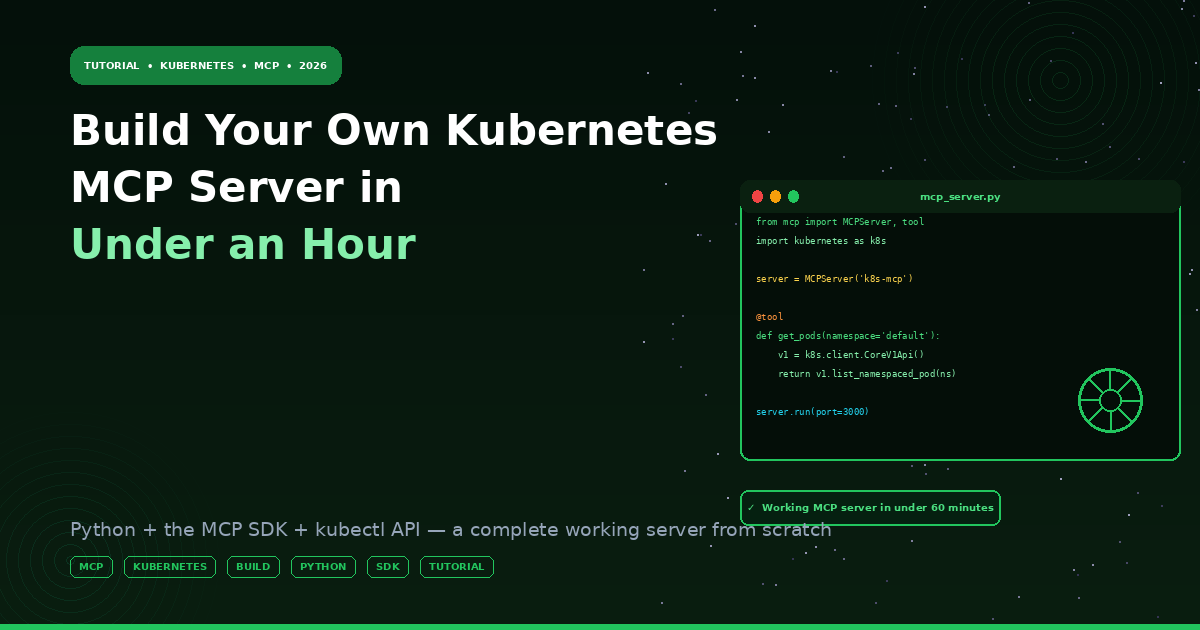Image resolution: width=1200 pixels, height=630 pixels.
Task: Select the PYTHON tag pill
Action: [323, 567]
